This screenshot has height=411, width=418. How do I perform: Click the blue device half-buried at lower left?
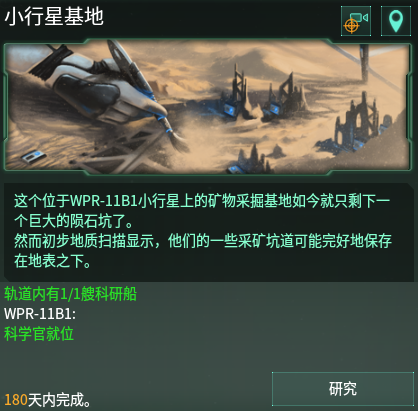pyautogui.click(x=33, y=156)
